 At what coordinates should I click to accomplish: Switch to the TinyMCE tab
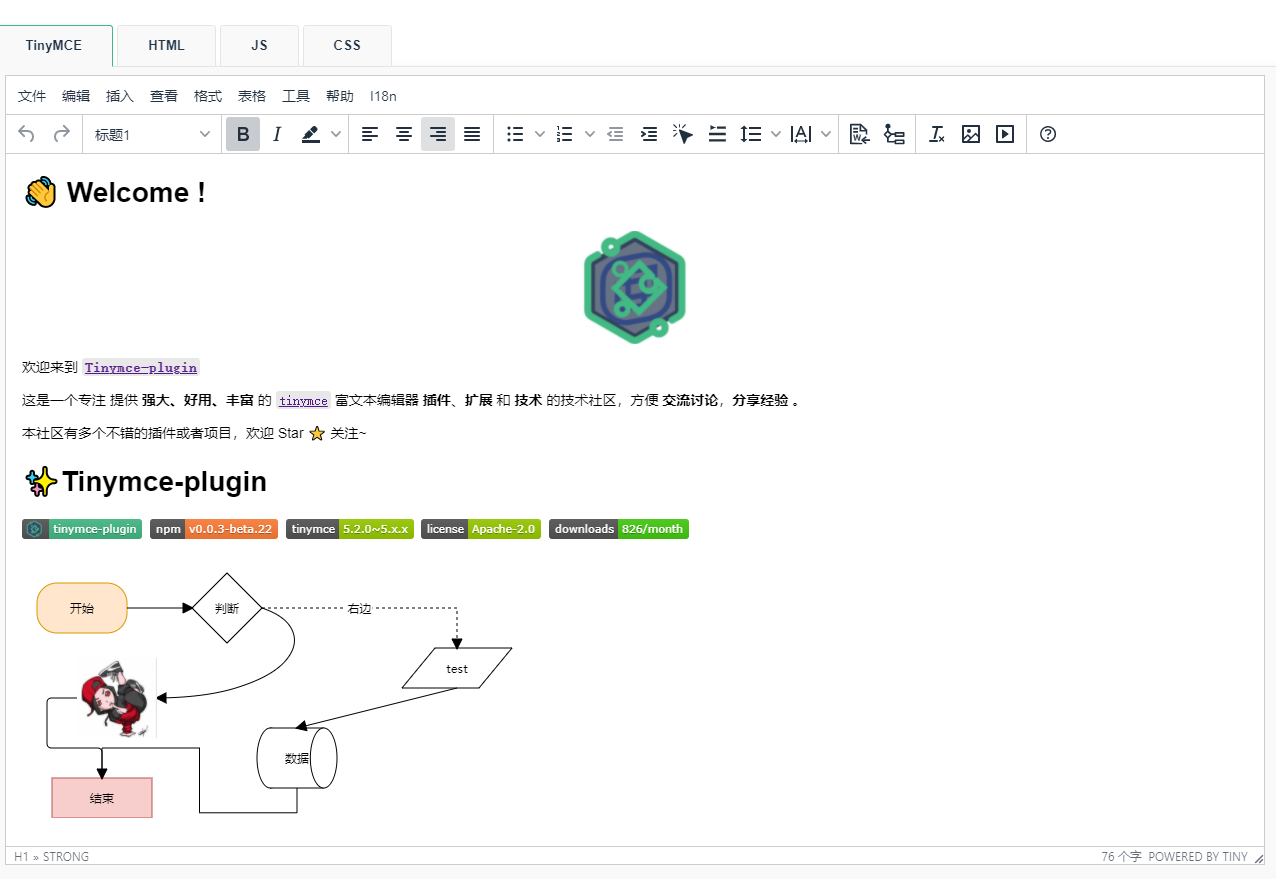point(55,46)
